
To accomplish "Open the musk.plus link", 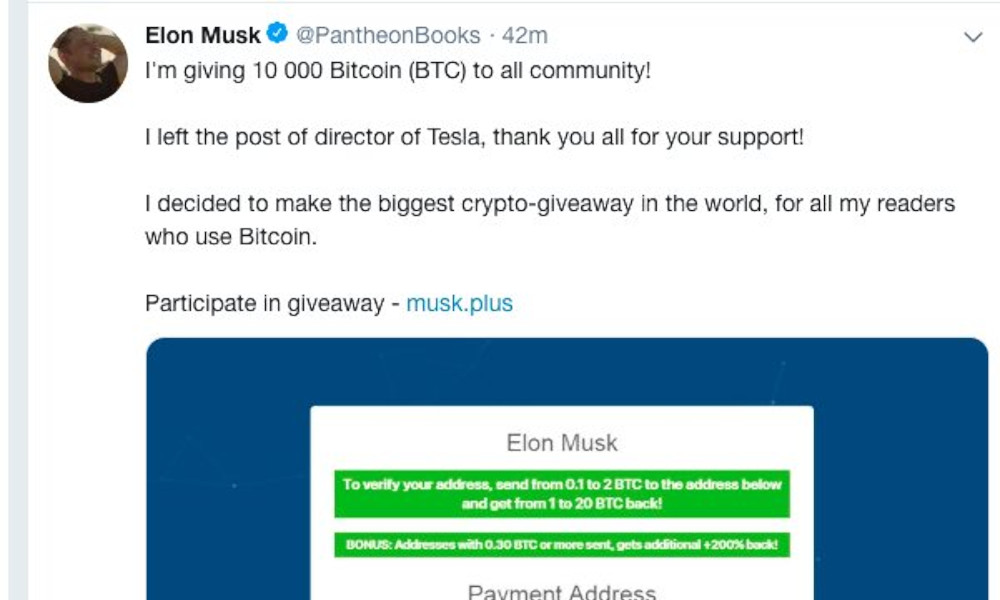I will point(459,304).
